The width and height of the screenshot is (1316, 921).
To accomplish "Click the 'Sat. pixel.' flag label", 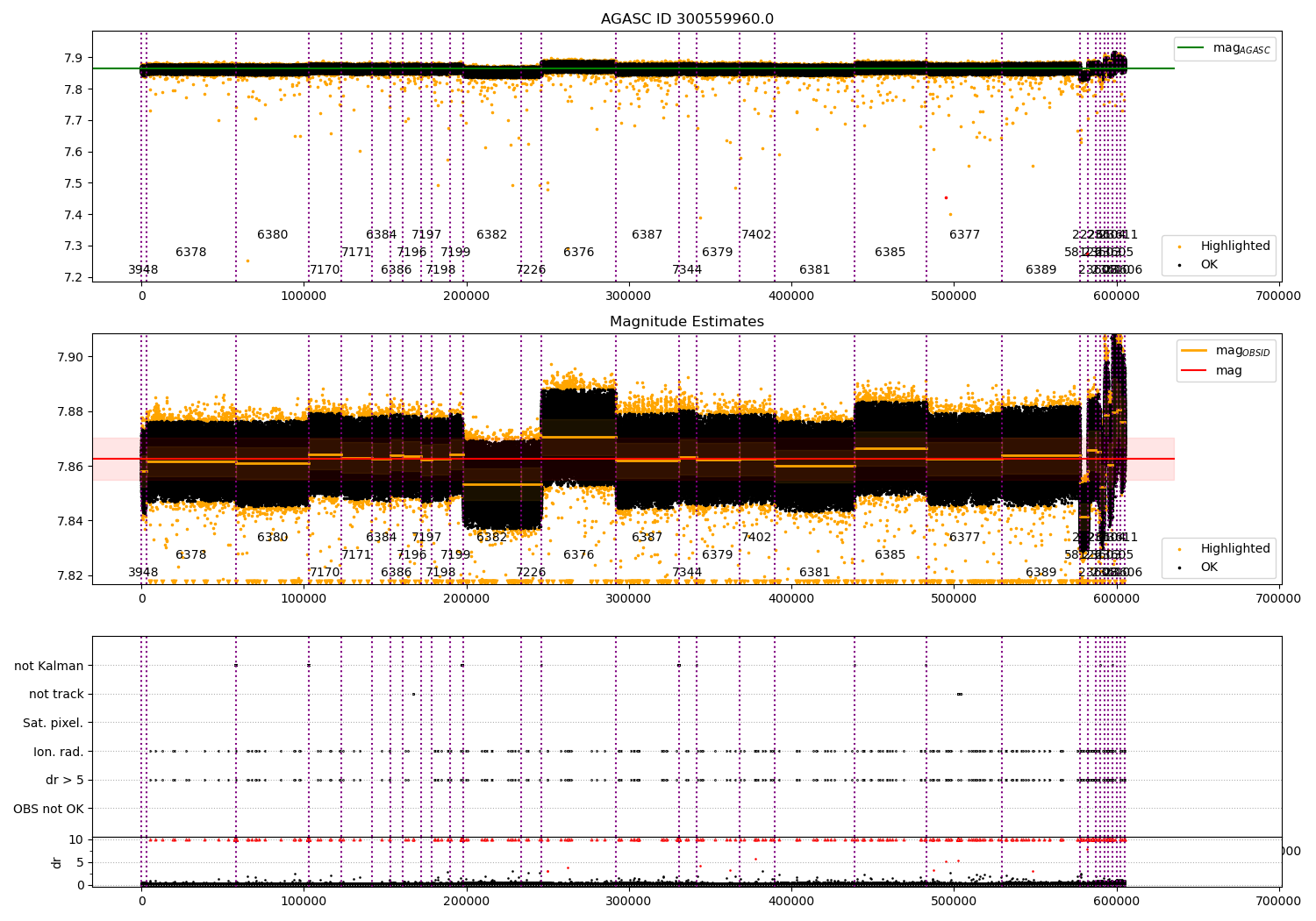I will (54, 723).
